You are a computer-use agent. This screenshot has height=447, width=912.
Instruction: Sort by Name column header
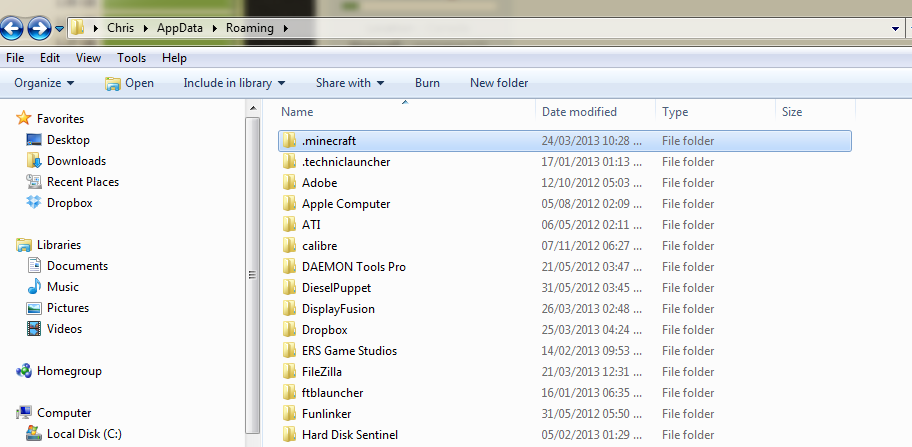coord(297,112)
